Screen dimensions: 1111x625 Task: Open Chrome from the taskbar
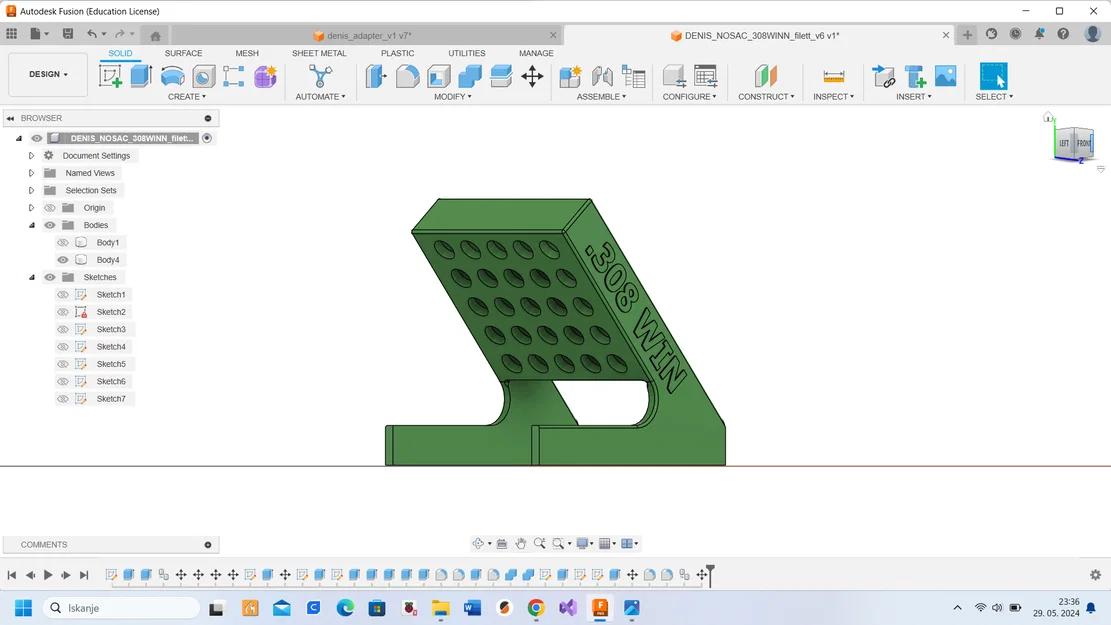click(x=536, y=608)
